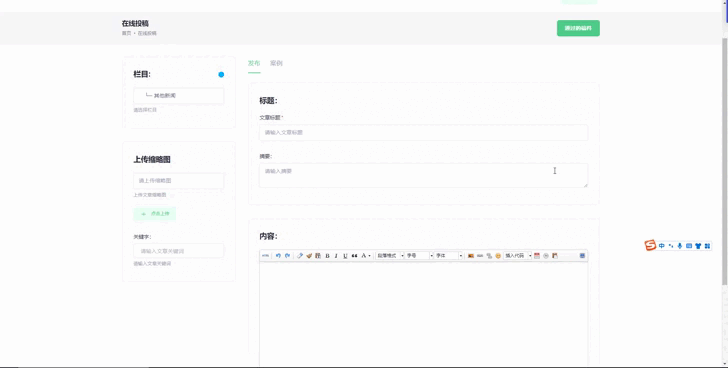Open Sogou toolbox grid icon
The width and height of the screenshot is (728, 368).
pyautogui.click(x=707, y=246)
